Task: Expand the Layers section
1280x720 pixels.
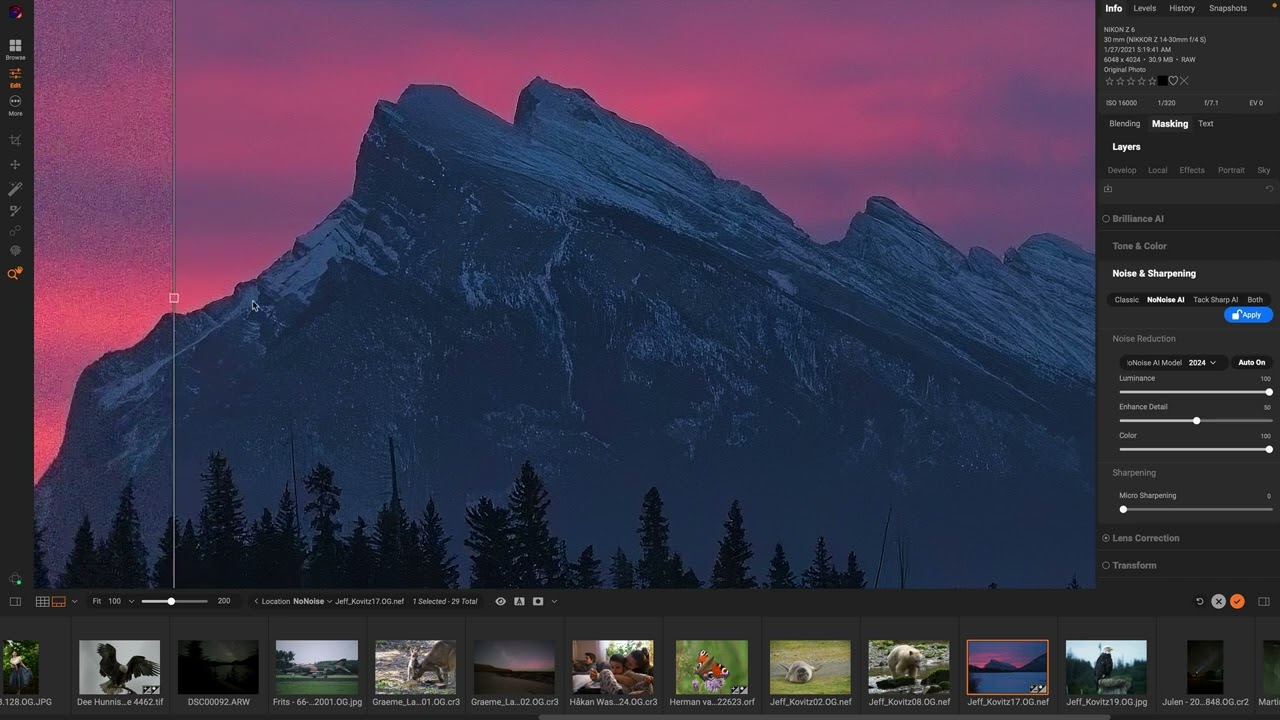Action: 1126,147
